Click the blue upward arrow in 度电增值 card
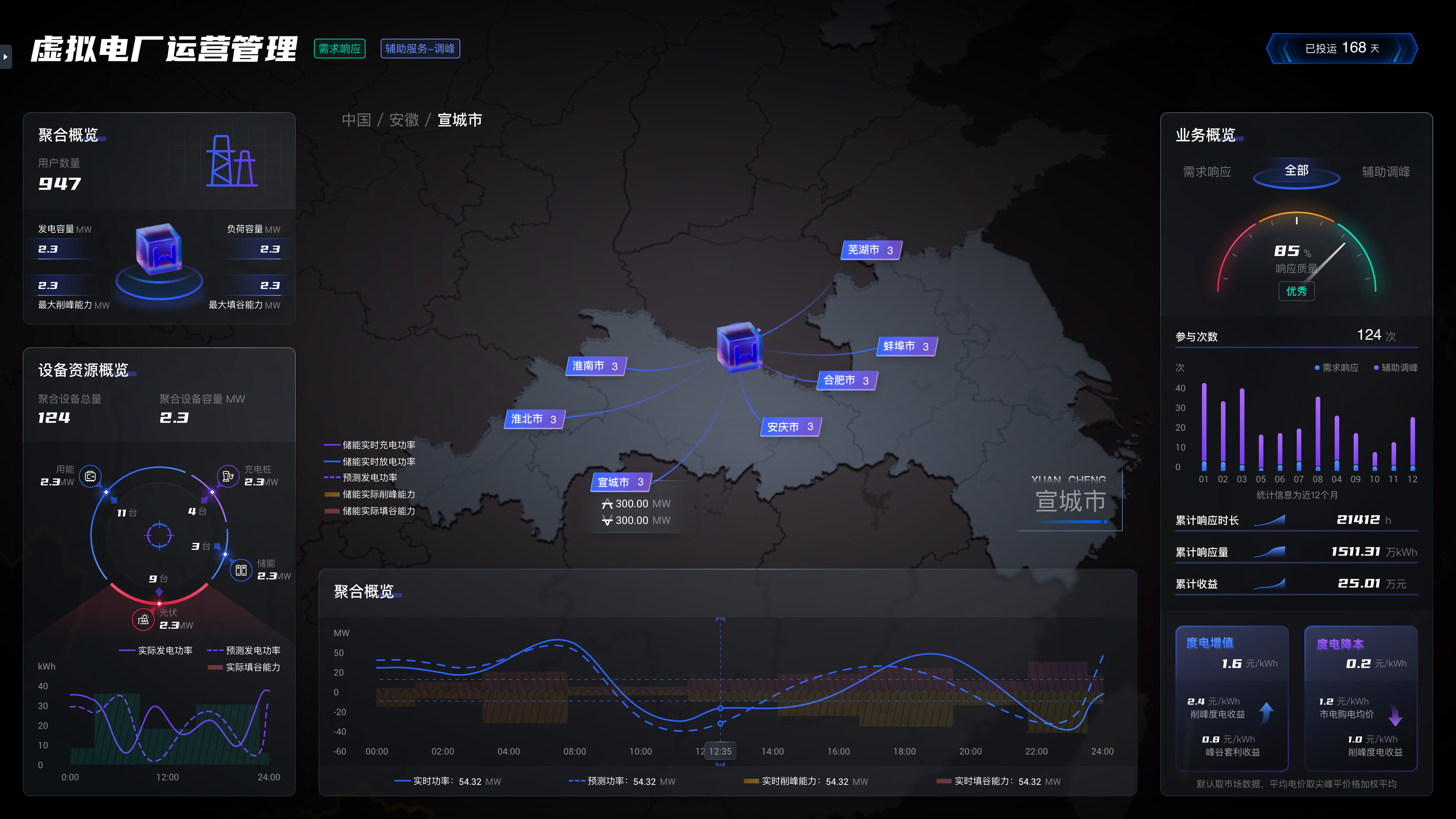Viewport: 1456px width, 819px height. [1267, 713]
